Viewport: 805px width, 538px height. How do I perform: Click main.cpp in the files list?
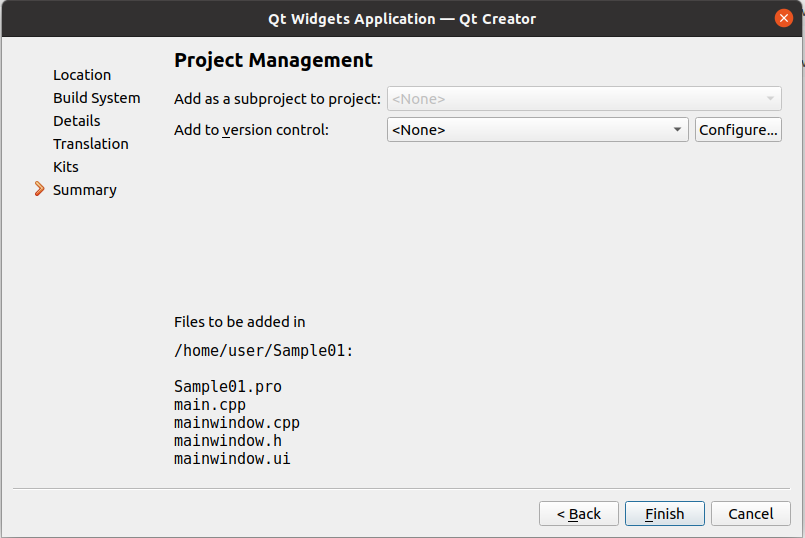pos(210,405)
